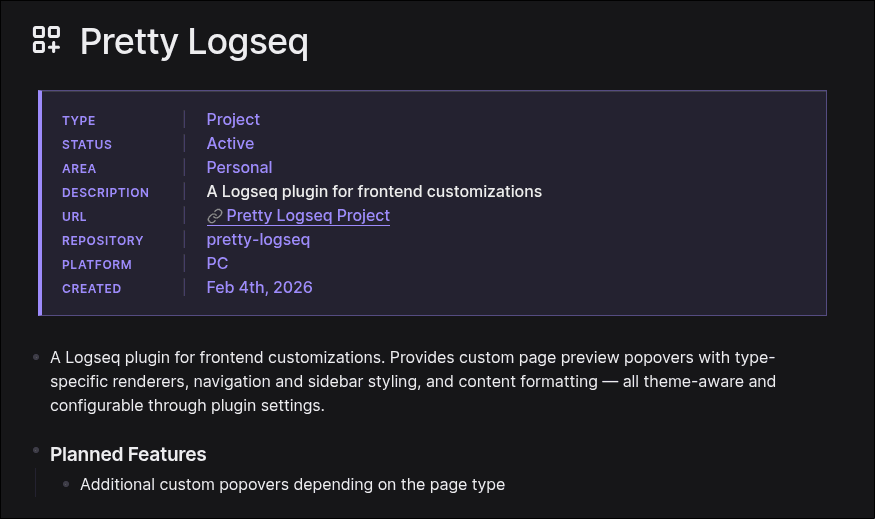Open the Personal area page reference
The height and width of the screenshot is (519, 875).
239,168
